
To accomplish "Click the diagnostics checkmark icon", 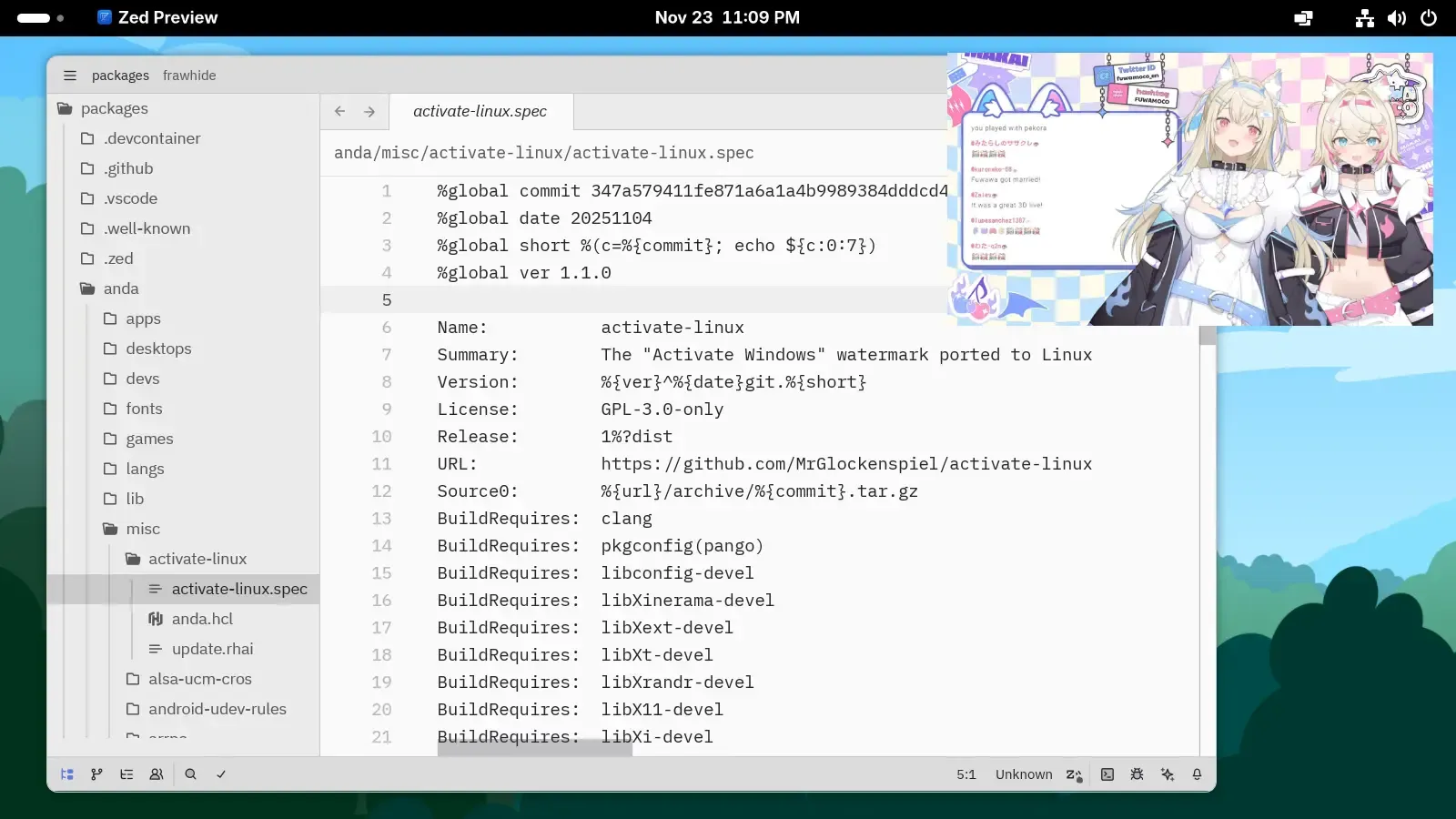I will (x=221, y=774).
